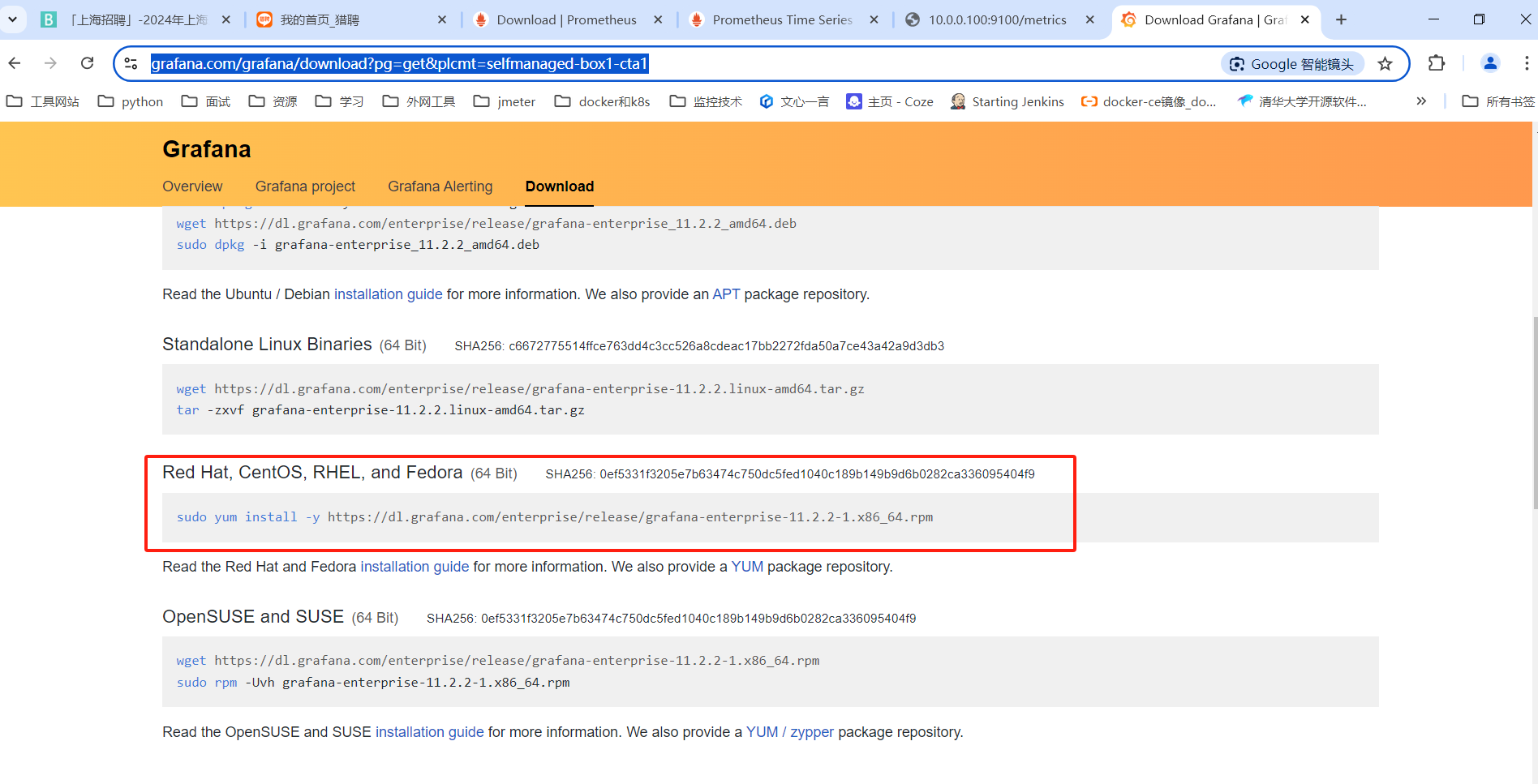Open the OpenSUSE and SUSE installation guide

429,732
